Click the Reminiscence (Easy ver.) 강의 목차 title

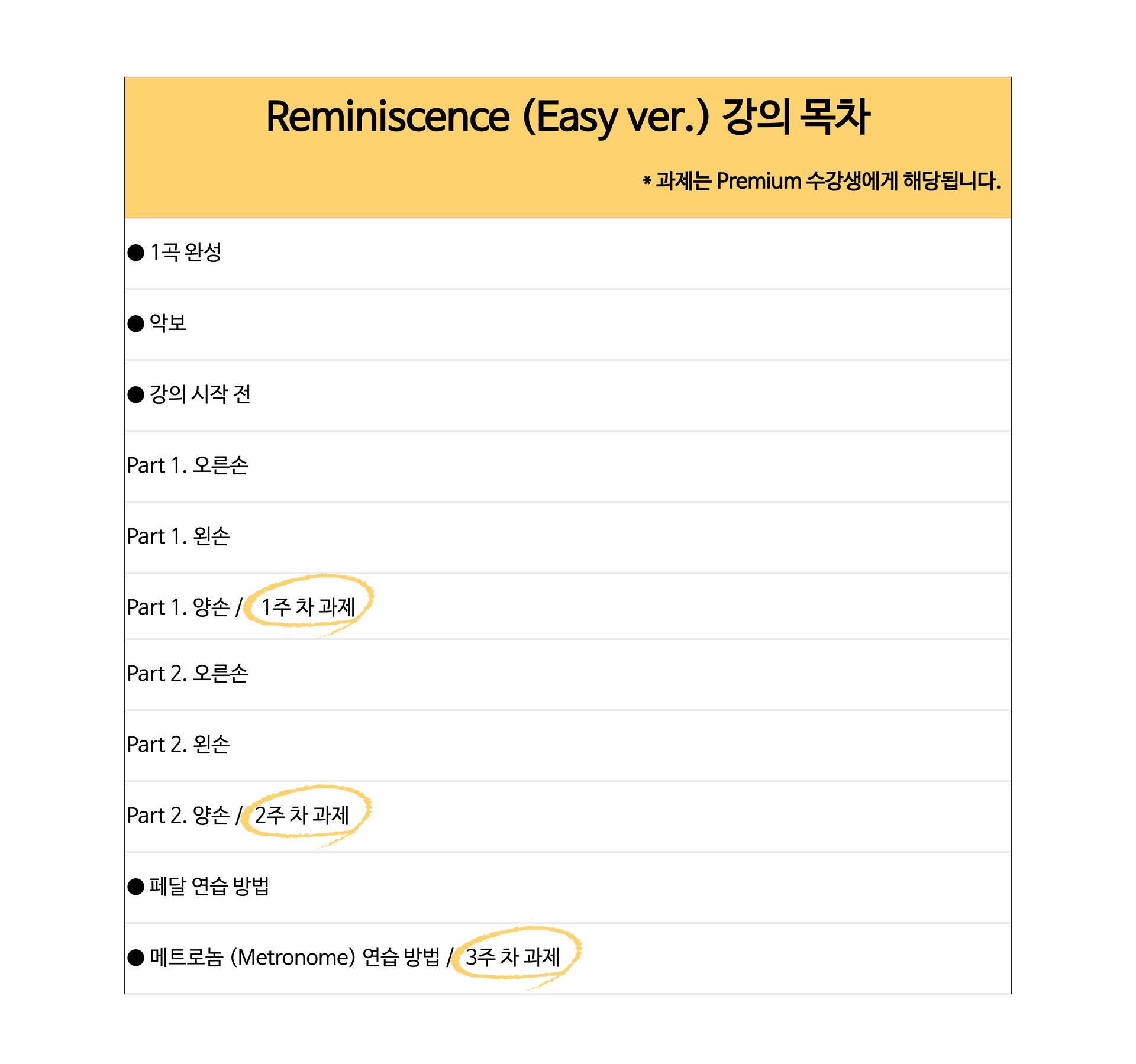(x=567, y=116)
